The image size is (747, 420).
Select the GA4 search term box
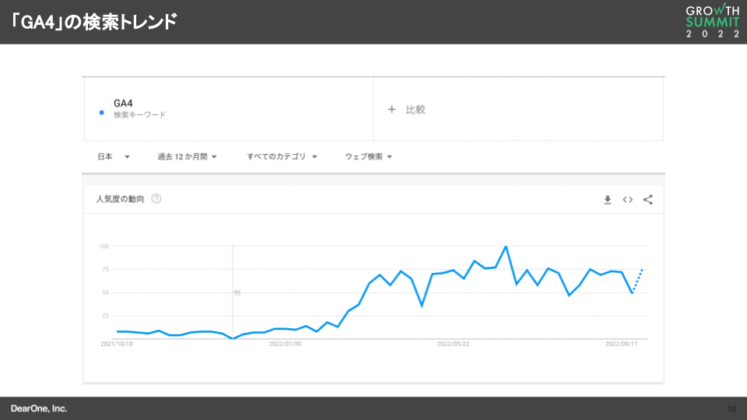pyautogui.click(x=229, y=109)
